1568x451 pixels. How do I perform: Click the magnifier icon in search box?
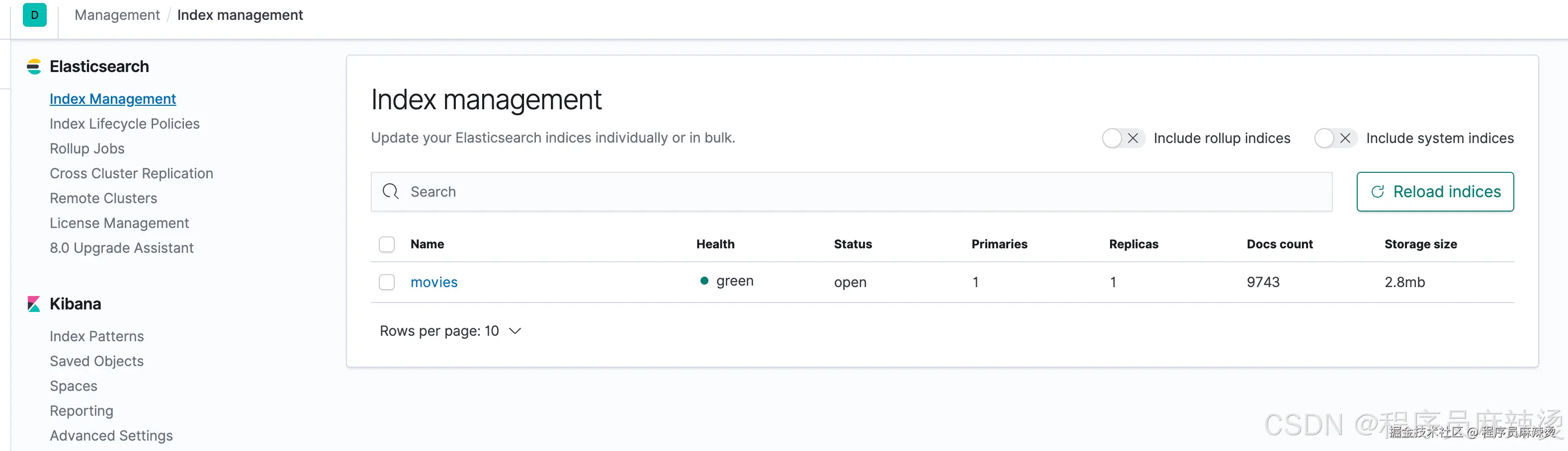[390, 192]
